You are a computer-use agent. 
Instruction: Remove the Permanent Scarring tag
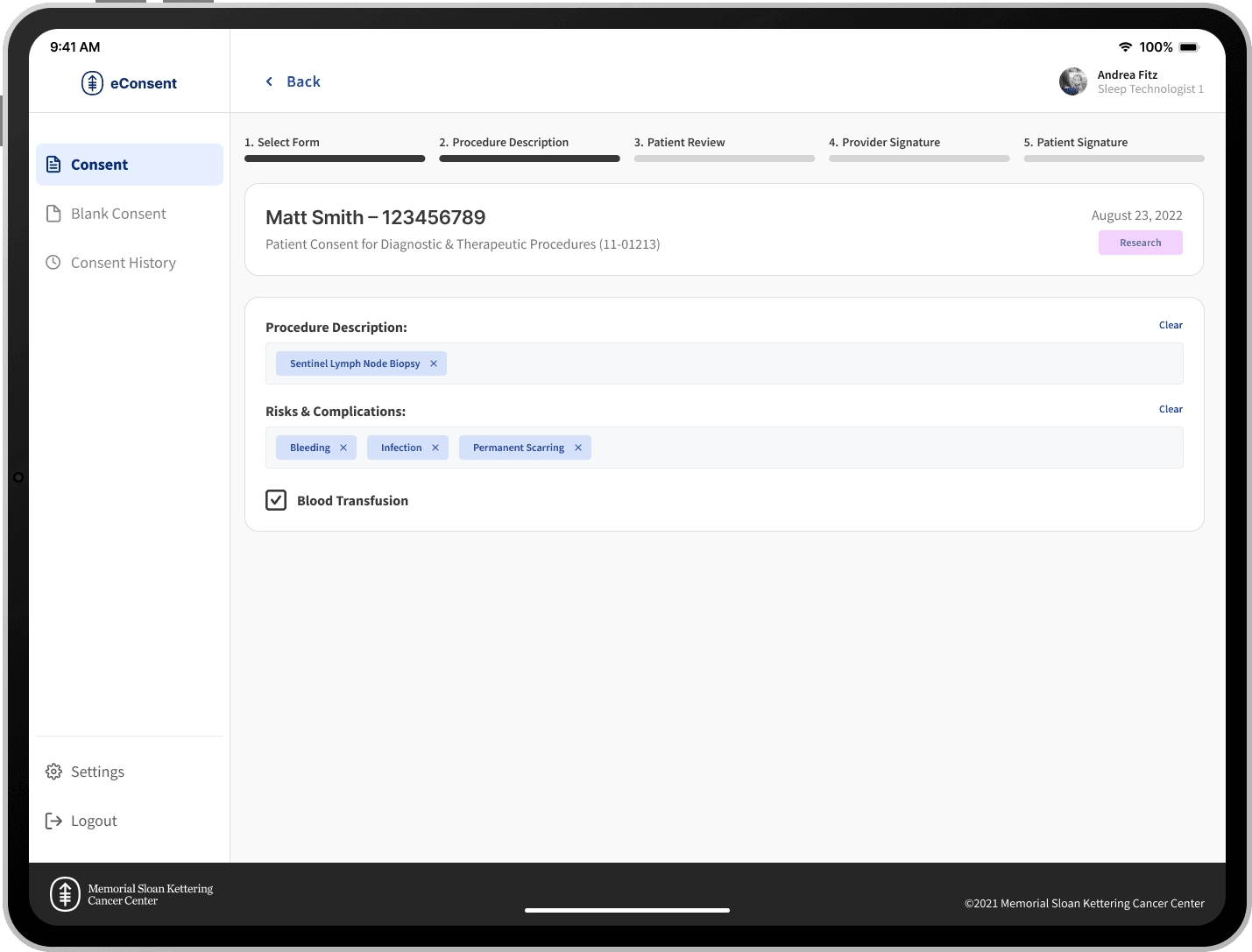578,448
